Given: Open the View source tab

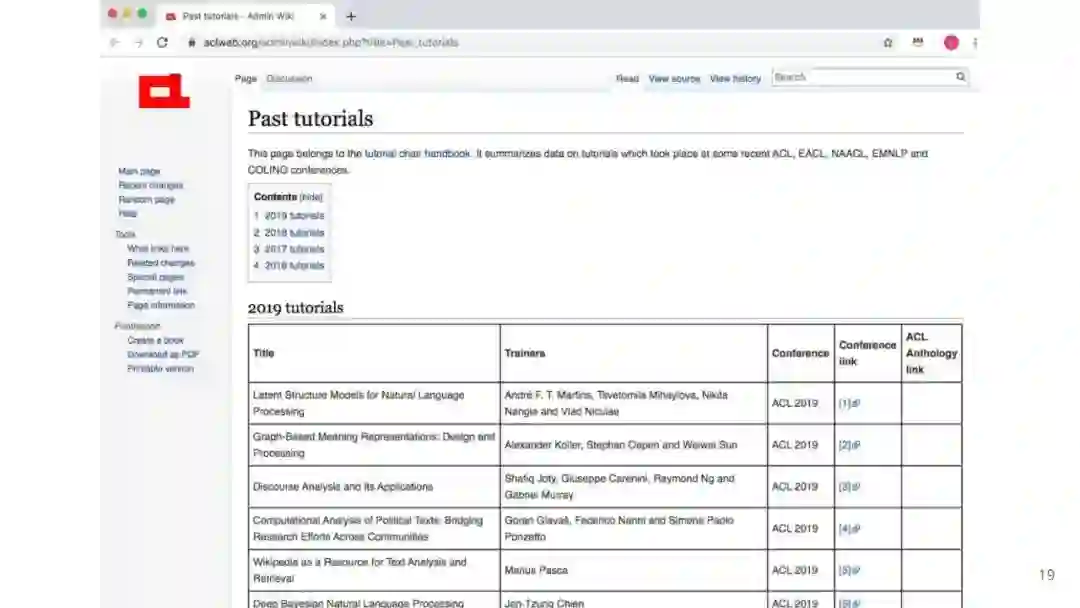Looking at the screenshot, I should (x=674, y=78).
